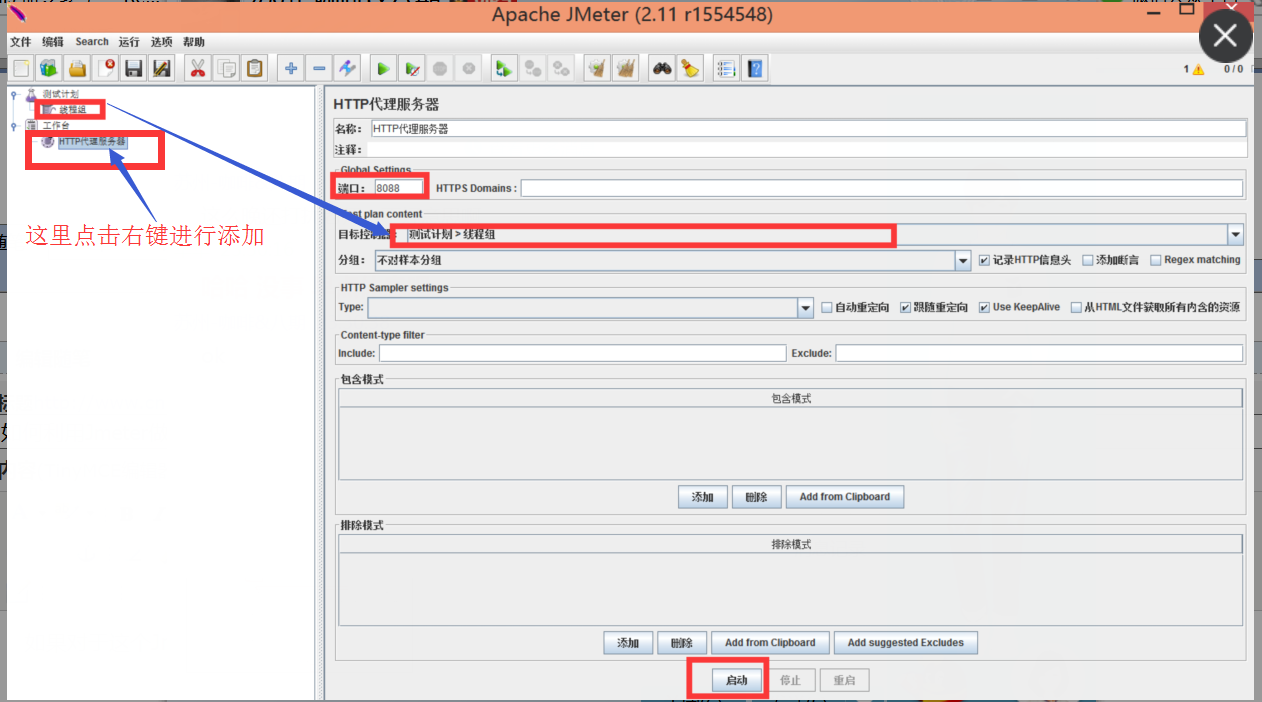
Task: Click the Save As toolbar icon
Action: [161, 68]
